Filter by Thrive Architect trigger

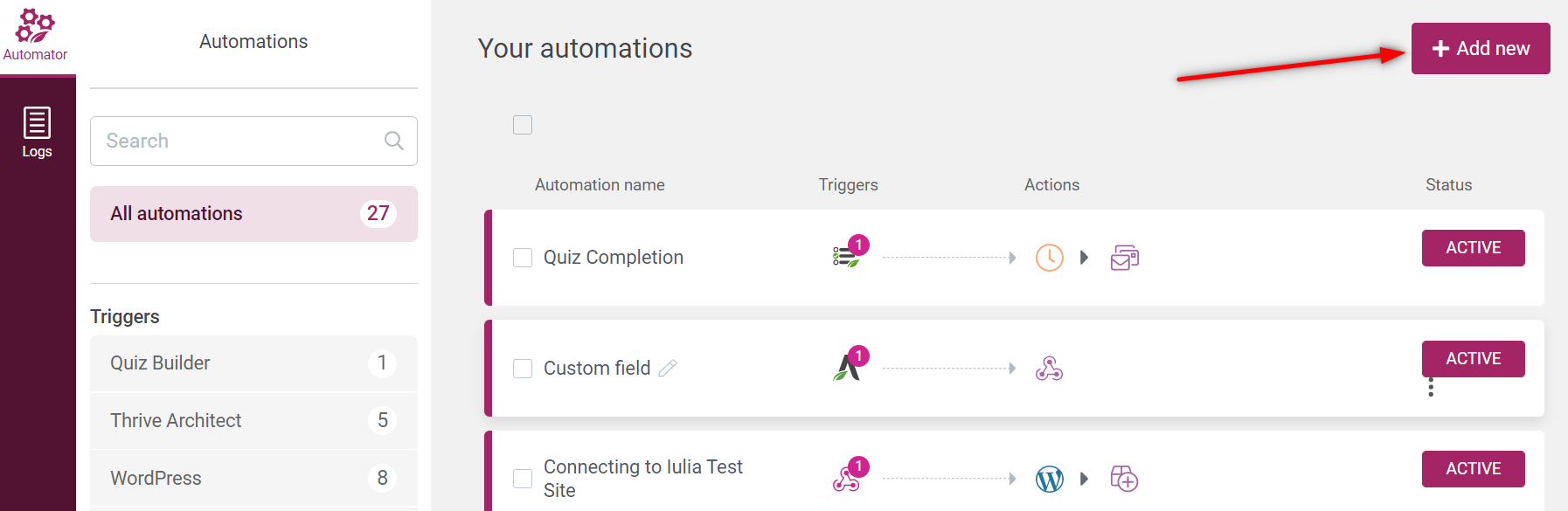(x=253, y=421)
